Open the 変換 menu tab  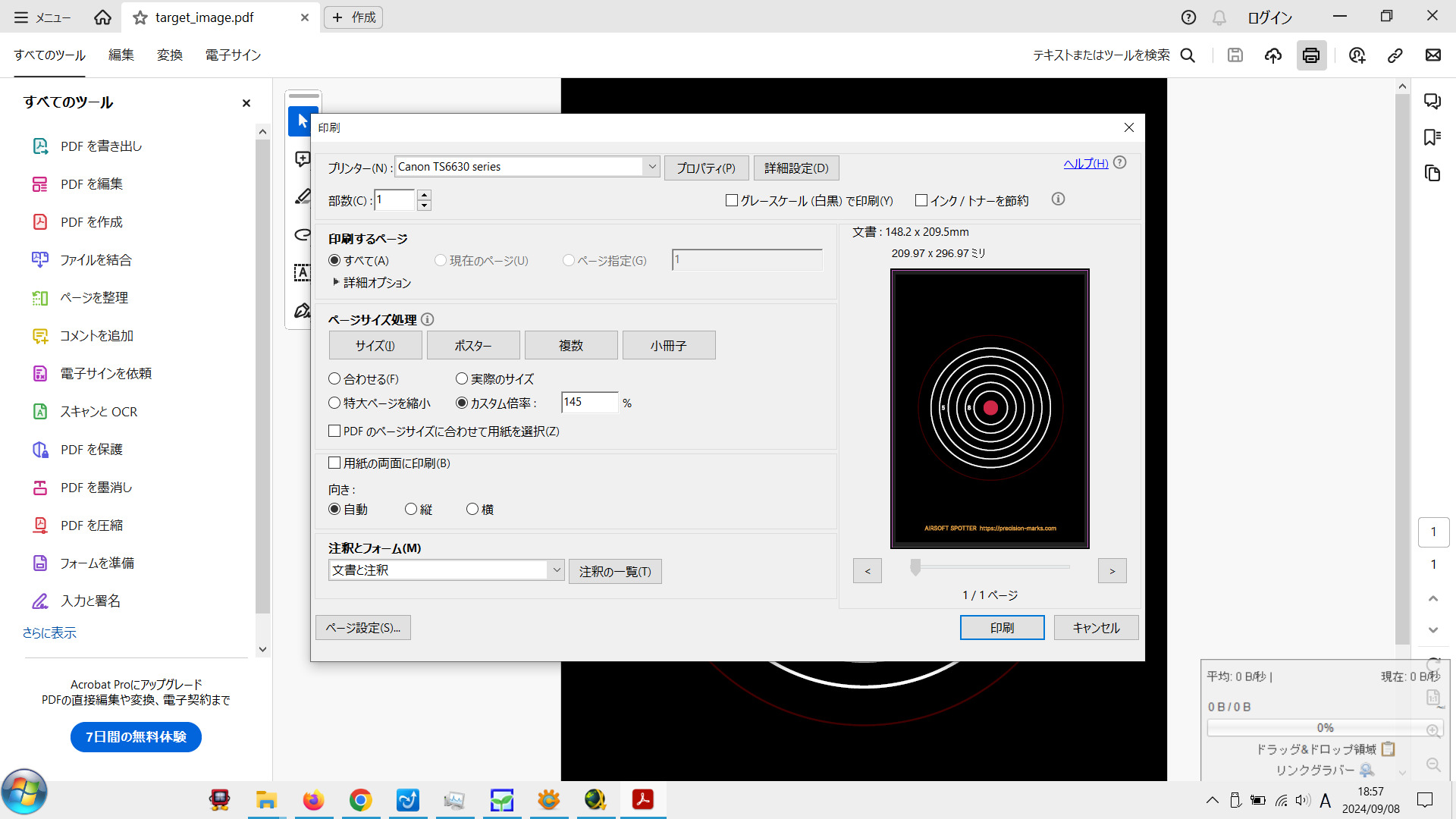click(170, 55)
